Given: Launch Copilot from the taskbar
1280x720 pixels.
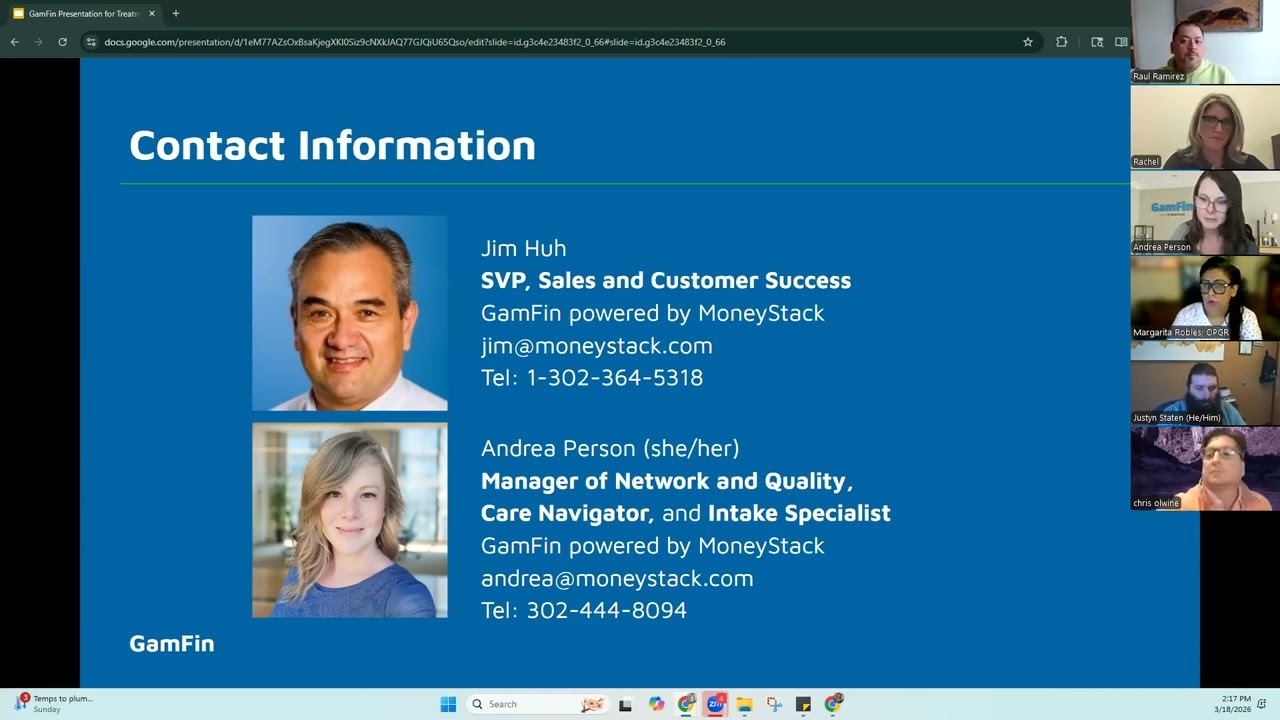Looking at the screenshot, I should 656,704.
